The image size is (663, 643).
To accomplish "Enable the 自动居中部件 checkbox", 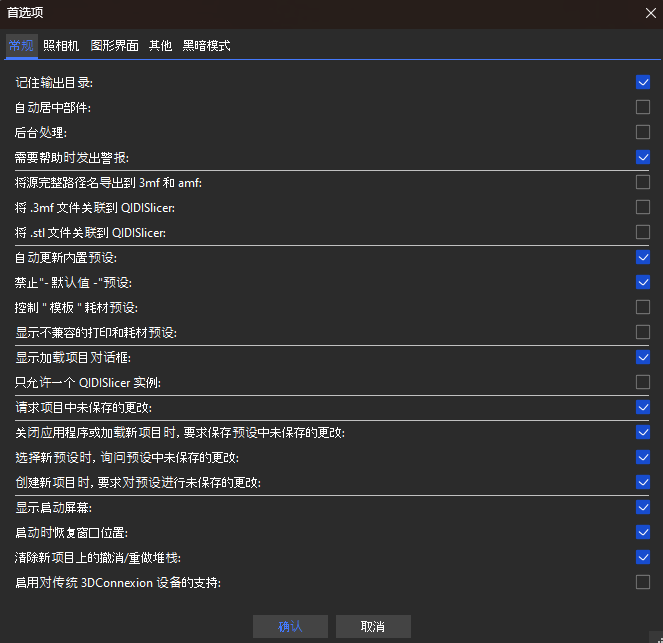I will (x=643, y=107).
